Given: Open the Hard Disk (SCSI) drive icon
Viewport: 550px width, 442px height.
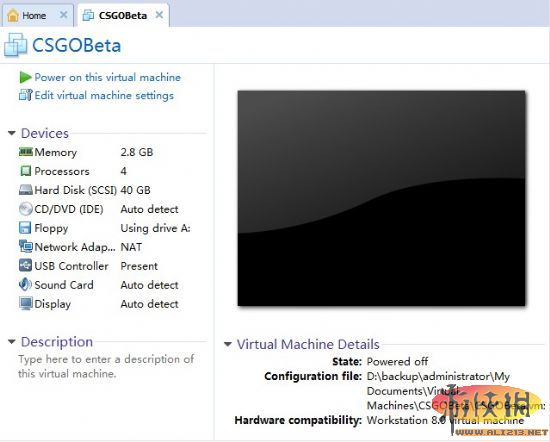Looking at the screenshot, I should click(x=25, y=190).
